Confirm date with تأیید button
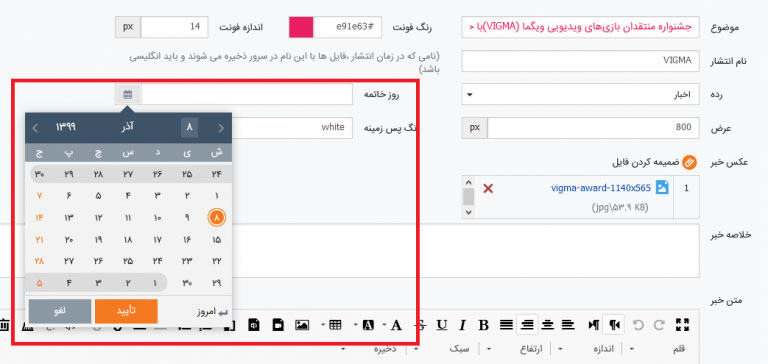768x364 pixels. [x=126, y=312]
